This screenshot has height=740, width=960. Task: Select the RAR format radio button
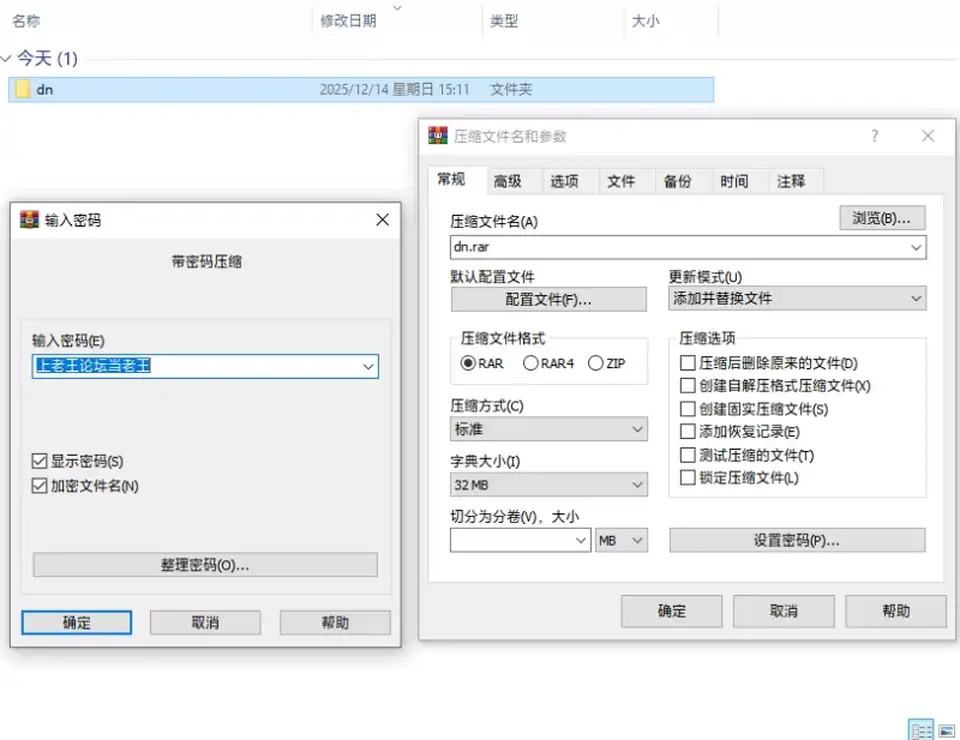click(468, 363)
